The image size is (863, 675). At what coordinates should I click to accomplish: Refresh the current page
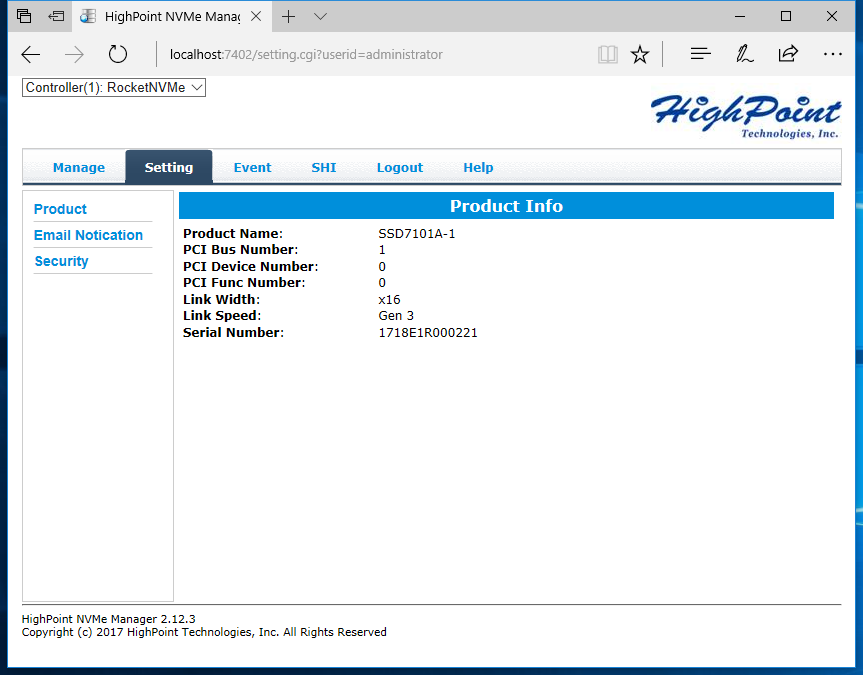pyautogui.click(x=118, y=54)
